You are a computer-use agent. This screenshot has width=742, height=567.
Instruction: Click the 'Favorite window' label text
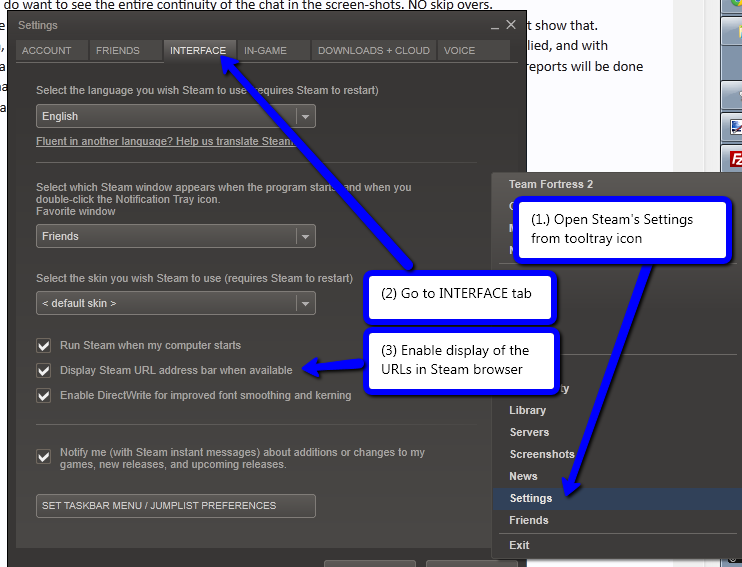tap(76, 212)
